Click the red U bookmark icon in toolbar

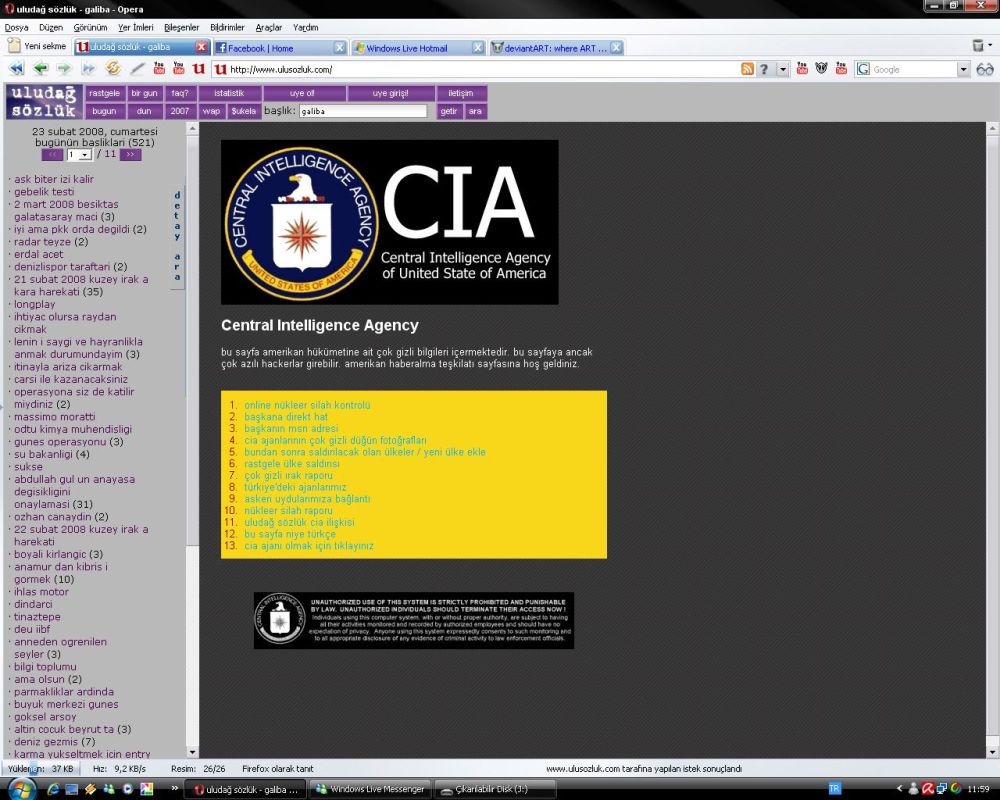(198, 68)
